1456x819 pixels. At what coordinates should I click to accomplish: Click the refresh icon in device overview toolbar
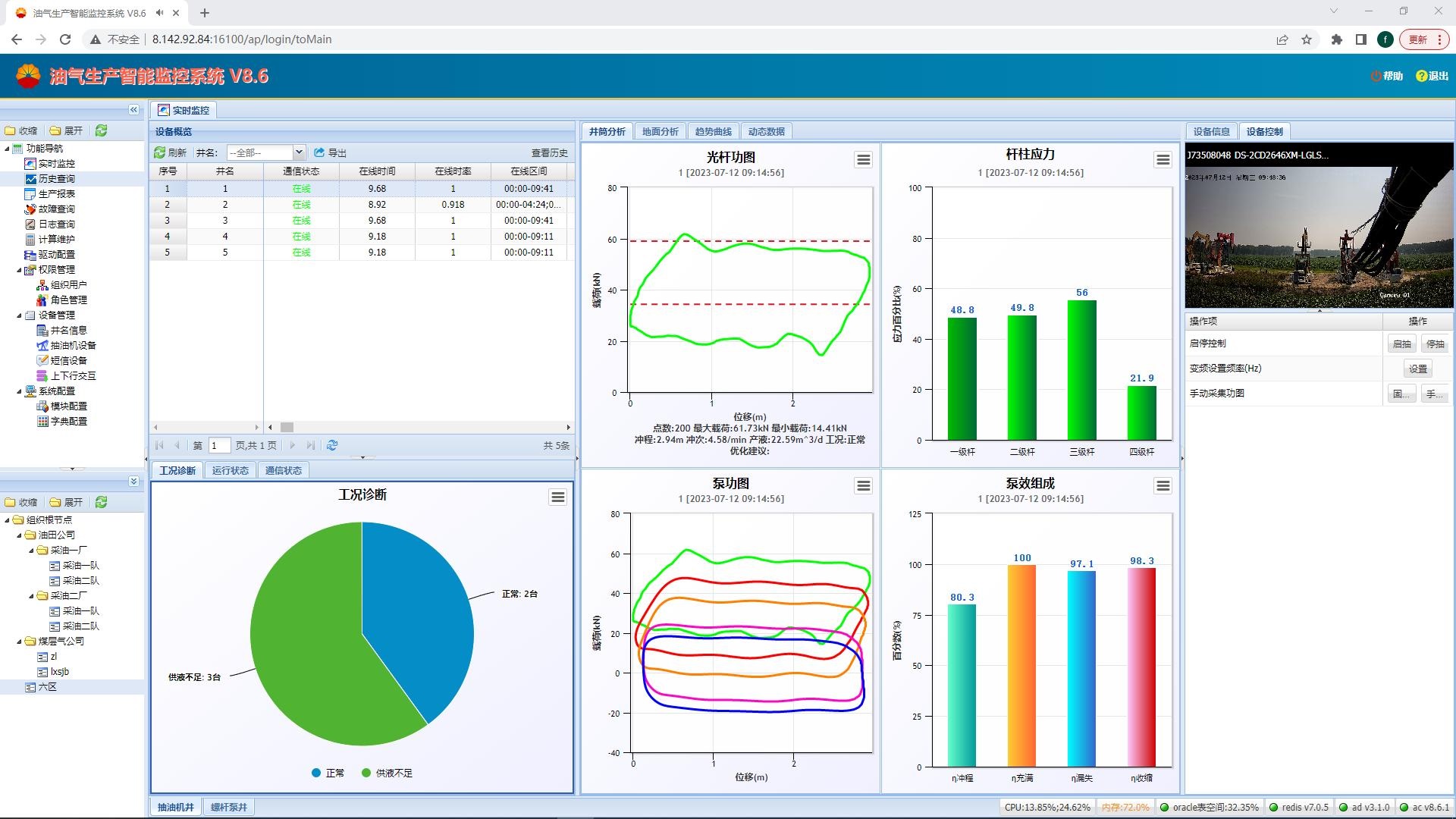[160, 152]
